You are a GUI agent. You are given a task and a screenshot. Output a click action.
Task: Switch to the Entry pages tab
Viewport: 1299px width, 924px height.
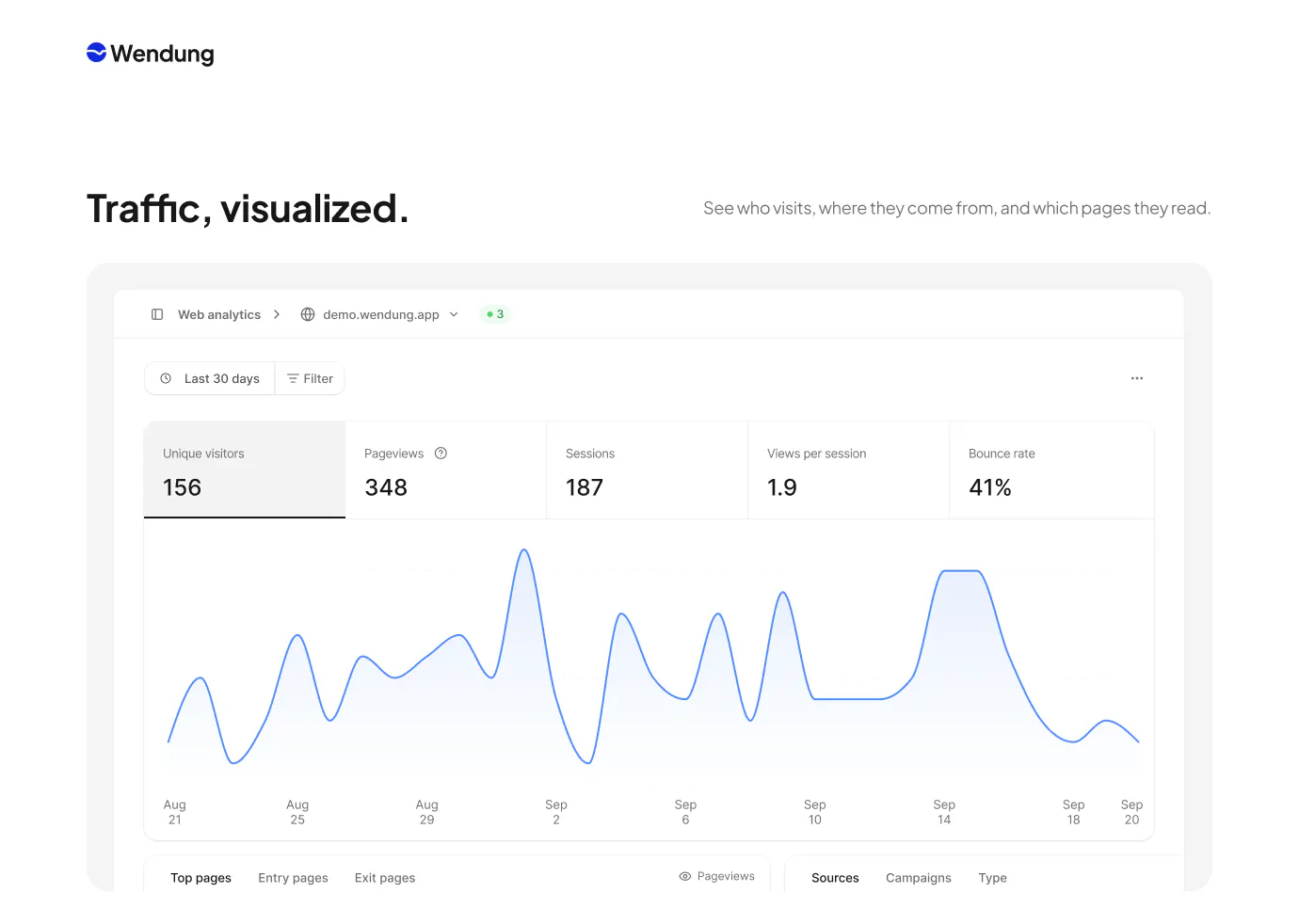pyautogui.click(x=293, y=878)
